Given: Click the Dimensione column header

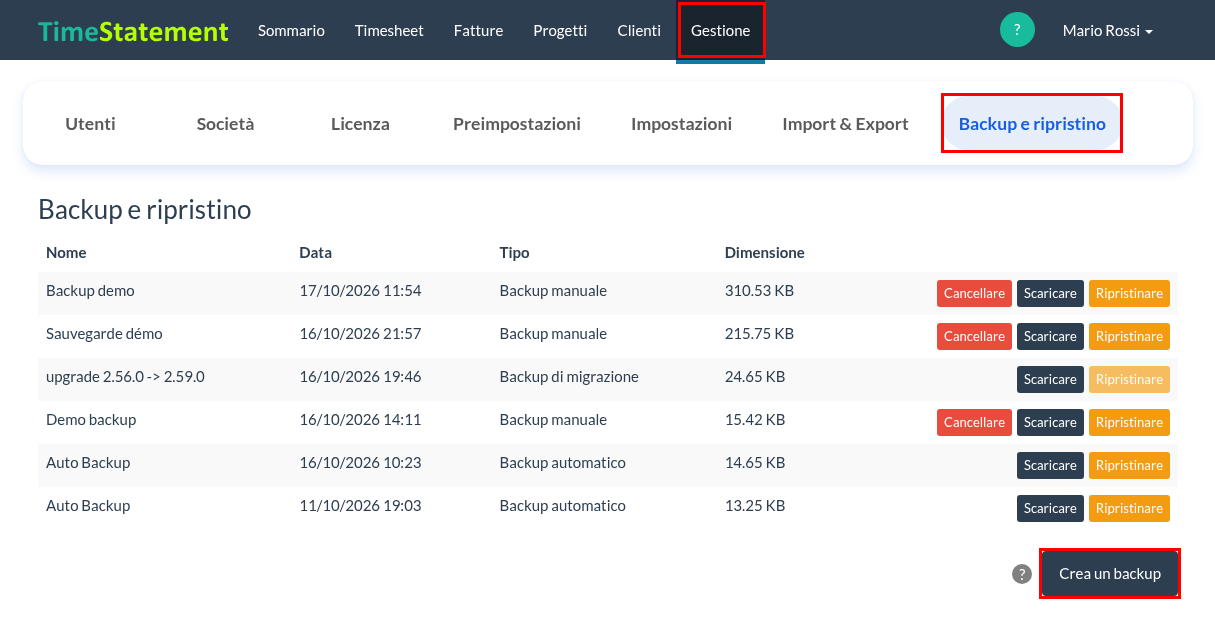Looking at the screenshot, I should tap(764, 253).
